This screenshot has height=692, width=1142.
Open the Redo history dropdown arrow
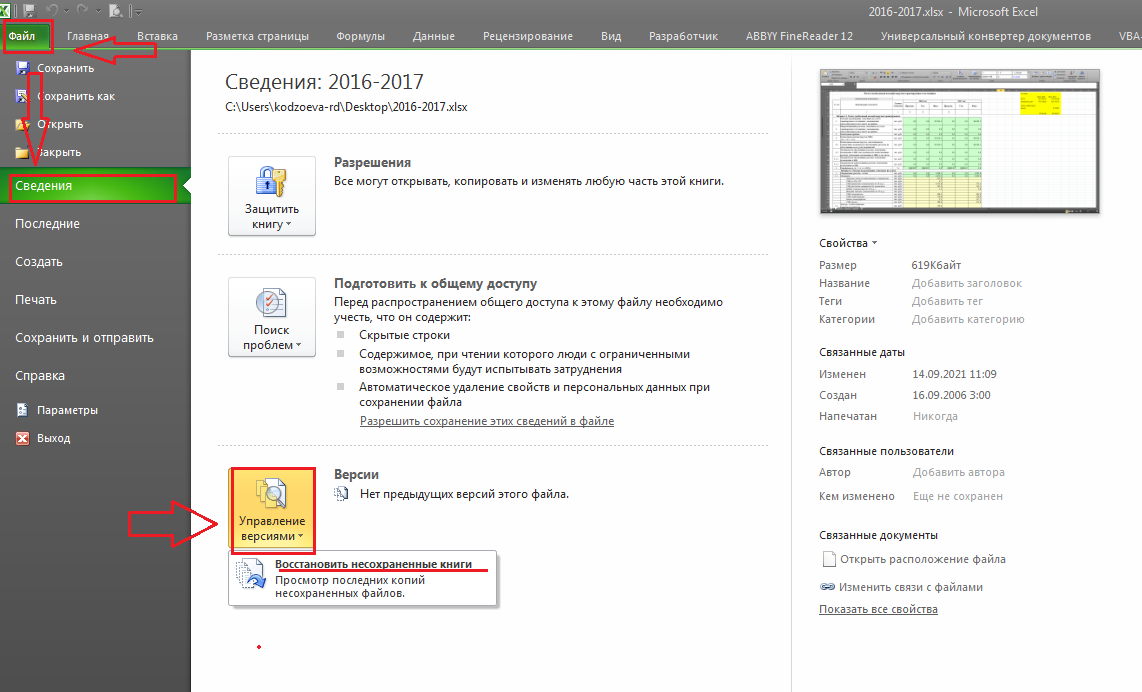pos(98,11)
